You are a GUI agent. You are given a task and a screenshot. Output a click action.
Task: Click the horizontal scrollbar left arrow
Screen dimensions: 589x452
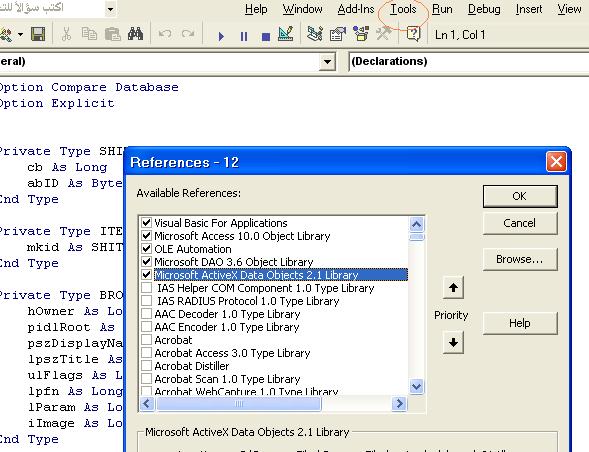(x=147, y=404)
